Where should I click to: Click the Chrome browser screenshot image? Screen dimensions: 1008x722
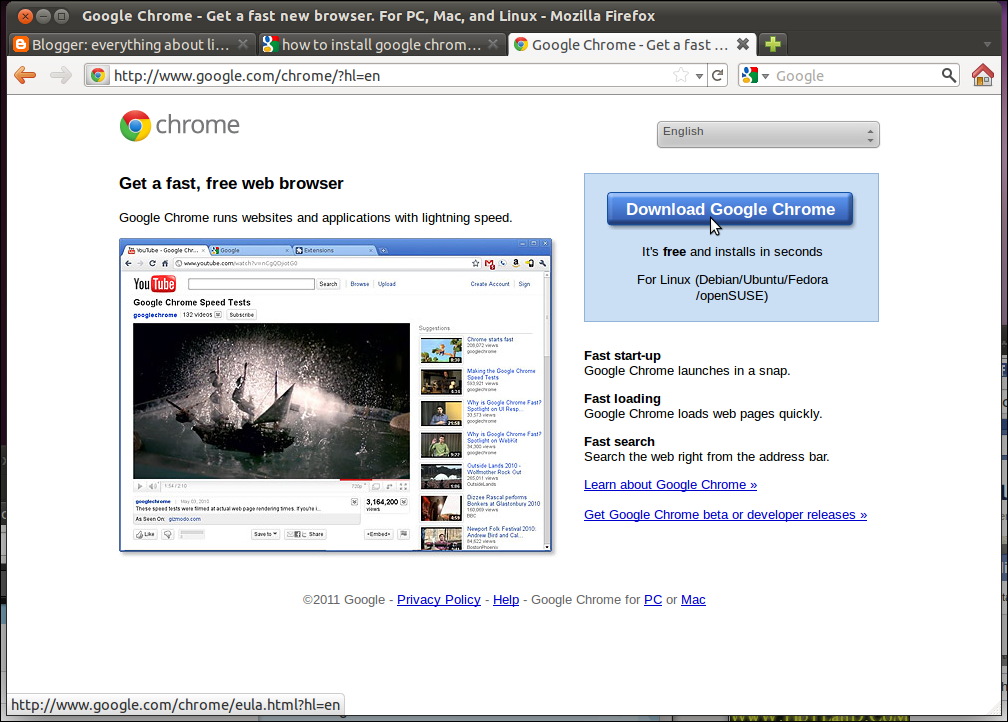click(336, 395)
